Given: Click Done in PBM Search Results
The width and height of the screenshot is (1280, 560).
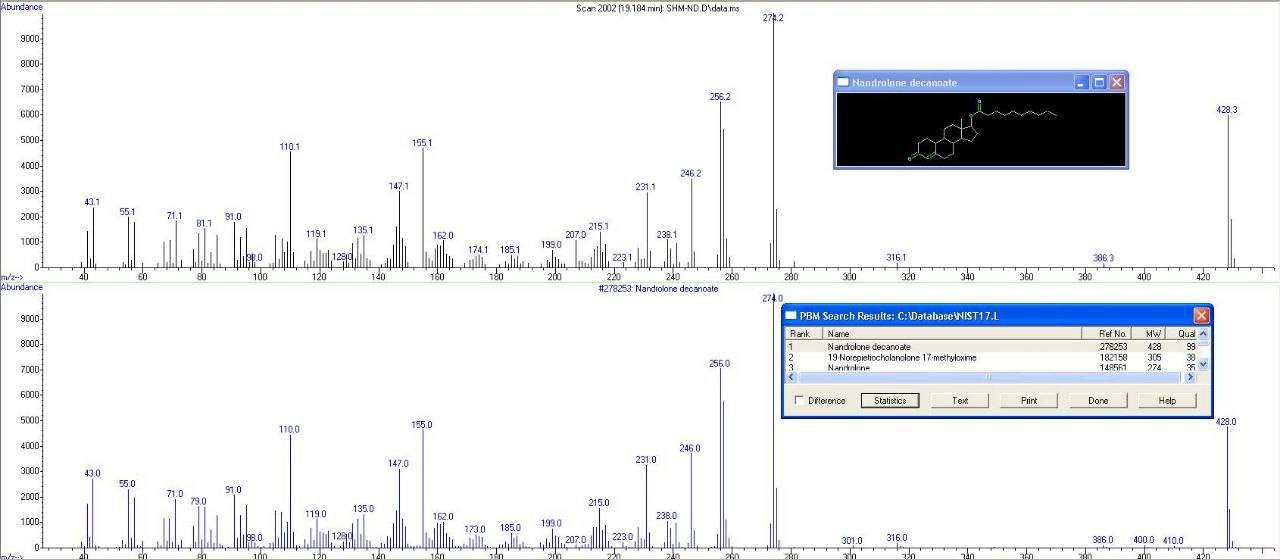Looking at the screenshot, I should 1098,400.
